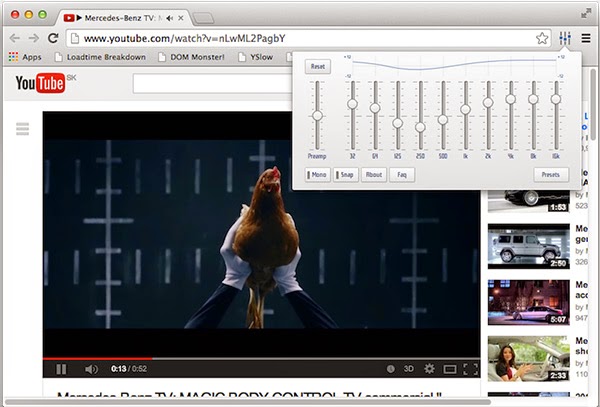Open the 2:50 silver SUV video thumbnail
The image size is (600, 407).
point(529,246)
